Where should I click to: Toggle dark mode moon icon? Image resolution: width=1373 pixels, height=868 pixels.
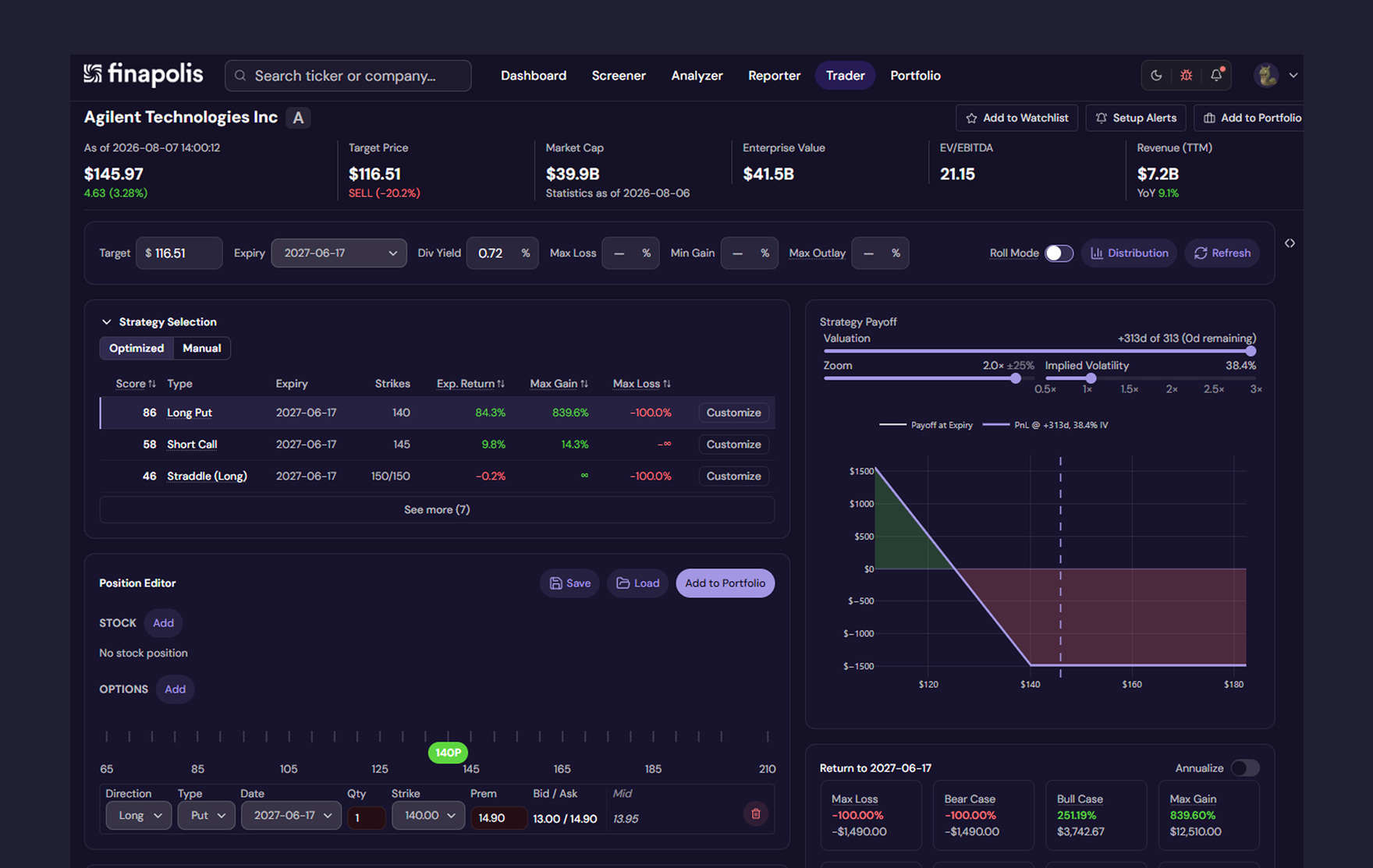pyautogui.click(x=1156, y=76)
